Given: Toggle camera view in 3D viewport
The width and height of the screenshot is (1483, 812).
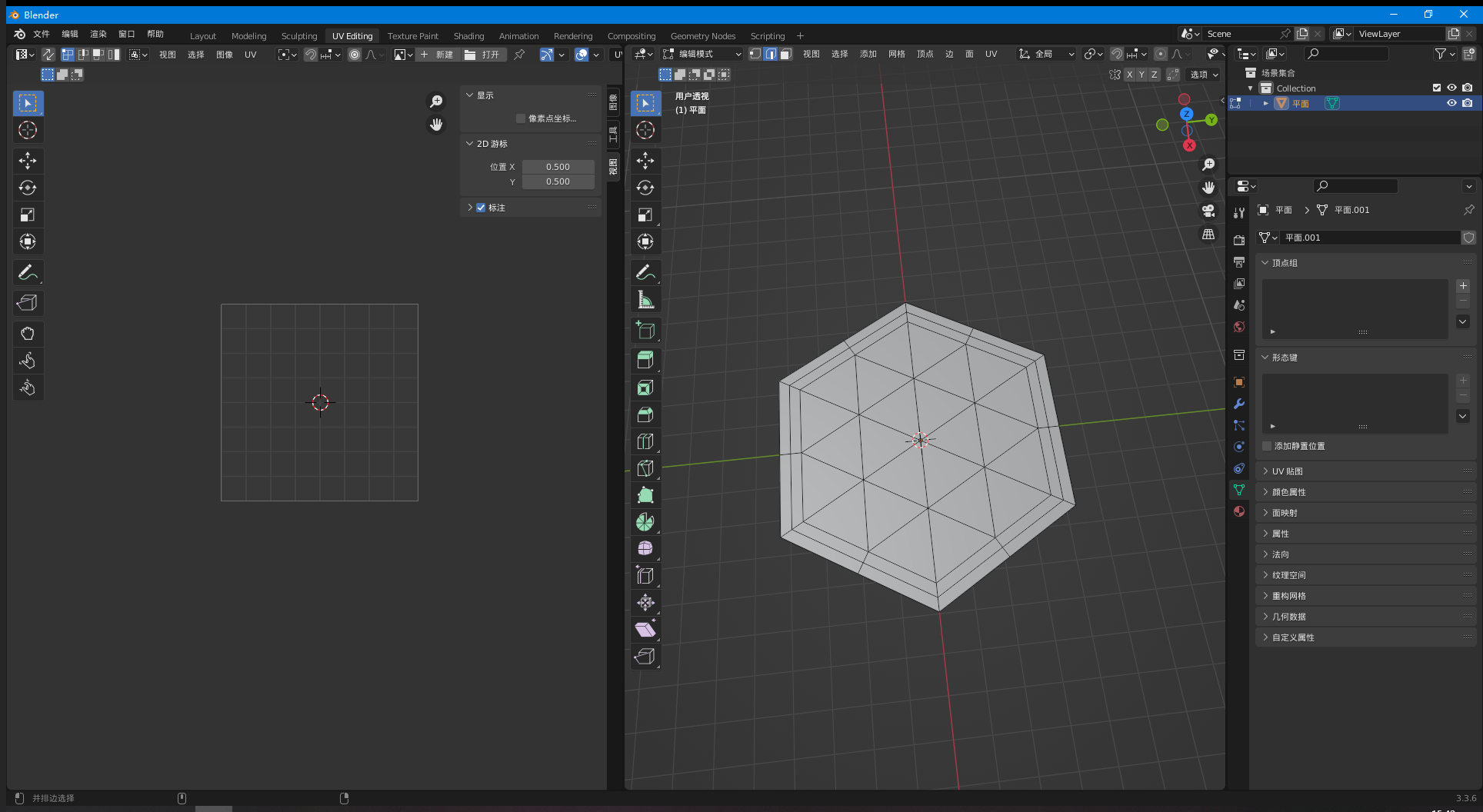Looking at the screenshot, I should coord(1208,211).
